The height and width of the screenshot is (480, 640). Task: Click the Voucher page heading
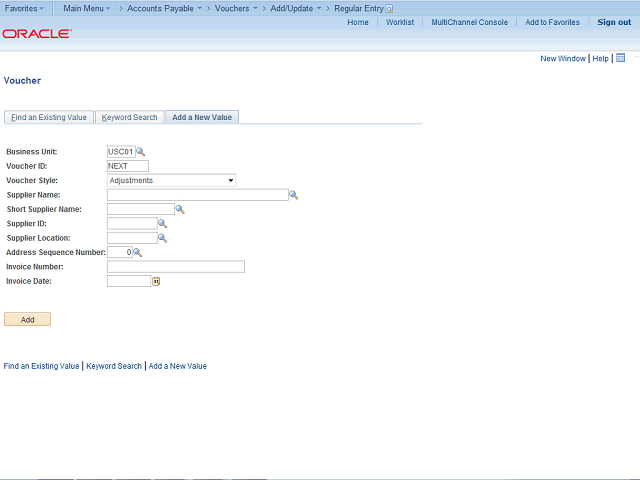pos(22,80)
